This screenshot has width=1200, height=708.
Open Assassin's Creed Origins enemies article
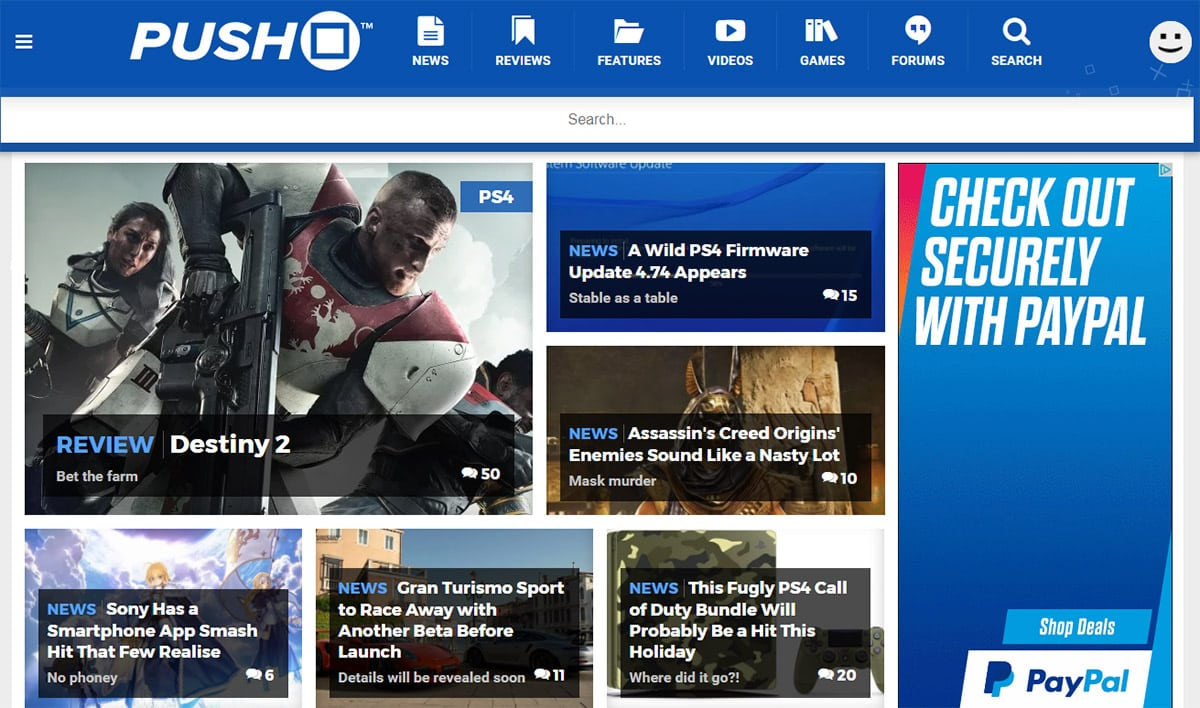(704, 444)
